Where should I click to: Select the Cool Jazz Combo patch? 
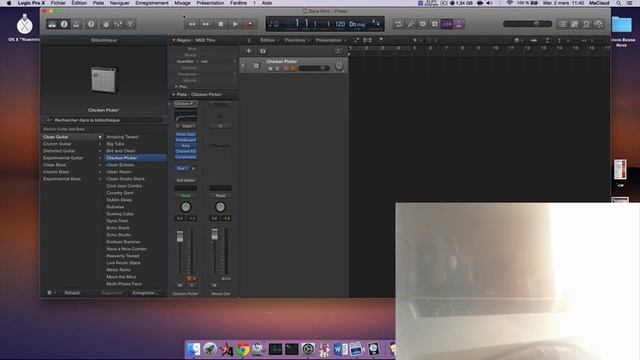pos(135,186)
